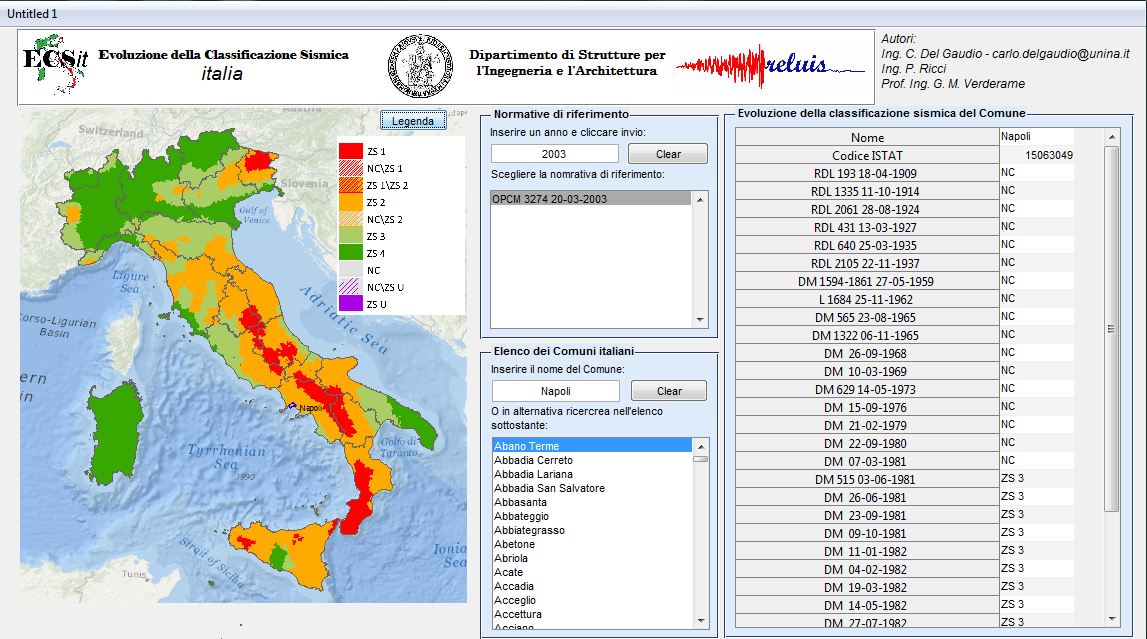The image size is (1147, 639).
Task: Click the up arrow of the classification table scrollbar
Action: click(x=1112, y=137)
